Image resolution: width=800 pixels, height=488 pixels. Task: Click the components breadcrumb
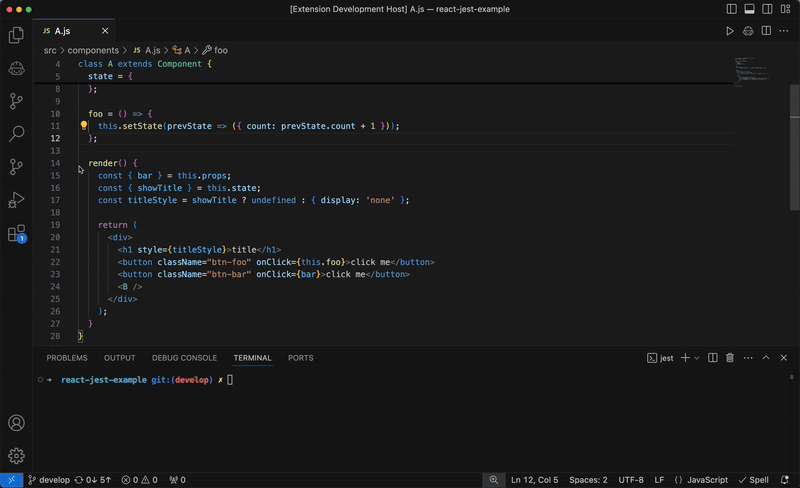[x=93, y=50]
